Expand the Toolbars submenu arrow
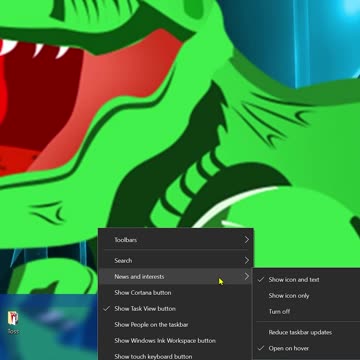 247,240
